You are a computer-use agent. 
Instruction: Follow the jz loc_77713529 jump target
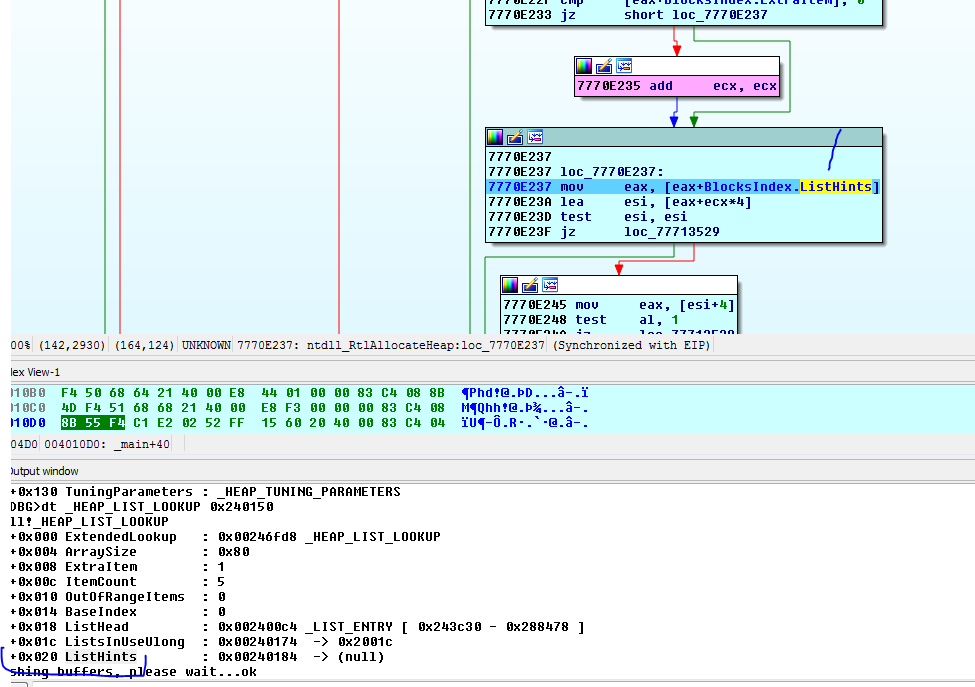point(665,232)
